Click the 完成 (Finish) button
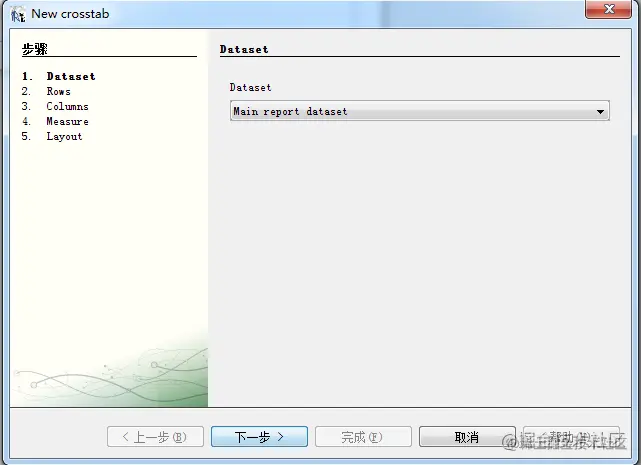This screenshot has width=641, height=465. pyautogui.click(x=363, y=437)
